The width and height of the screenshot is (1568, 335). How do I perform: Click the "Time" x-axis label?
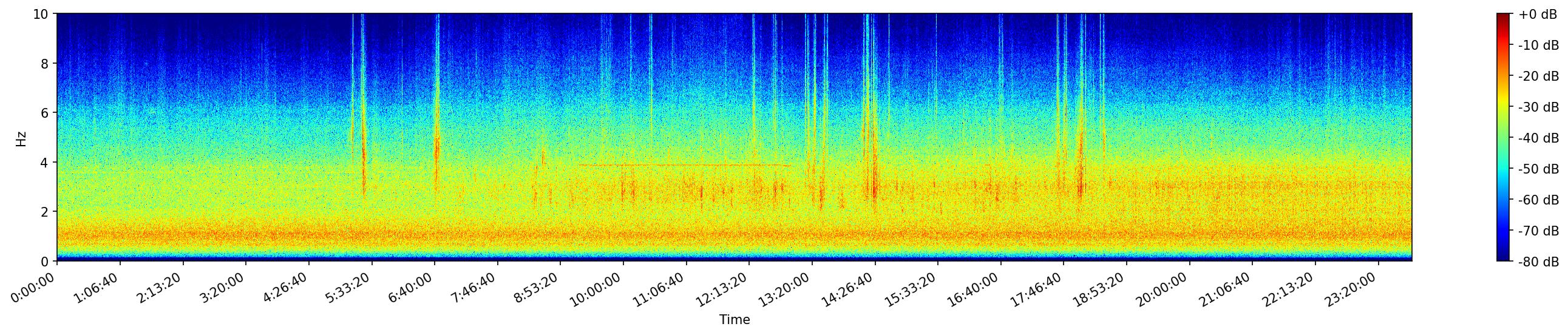[x=734, y=320]
